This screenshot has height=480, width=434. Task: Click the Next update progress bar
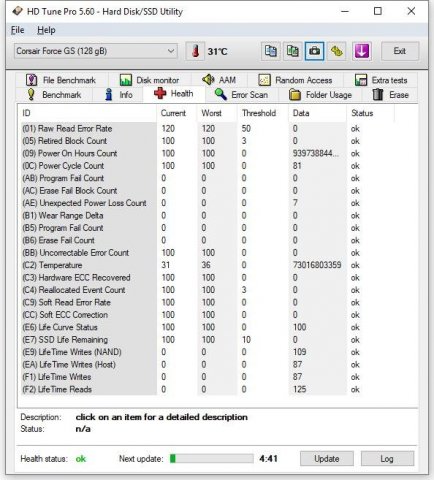click(x=211, y=459)
